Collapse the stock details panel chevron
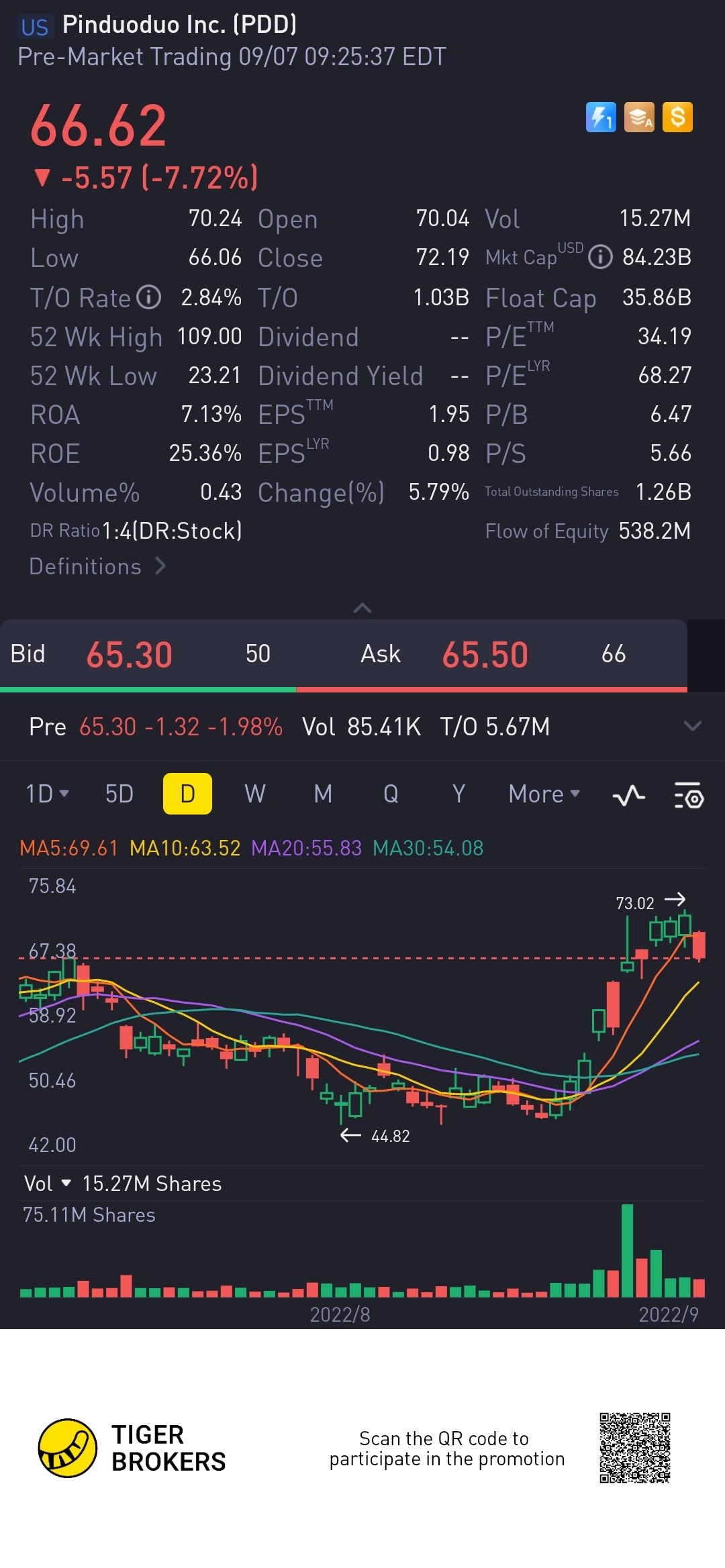Screen dimensions: 725x1568 pos(362,608)
